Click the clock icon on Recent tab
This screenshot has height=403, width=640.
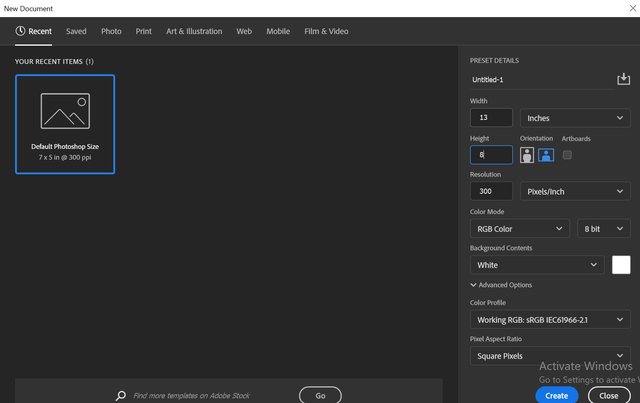pos(20,31)
